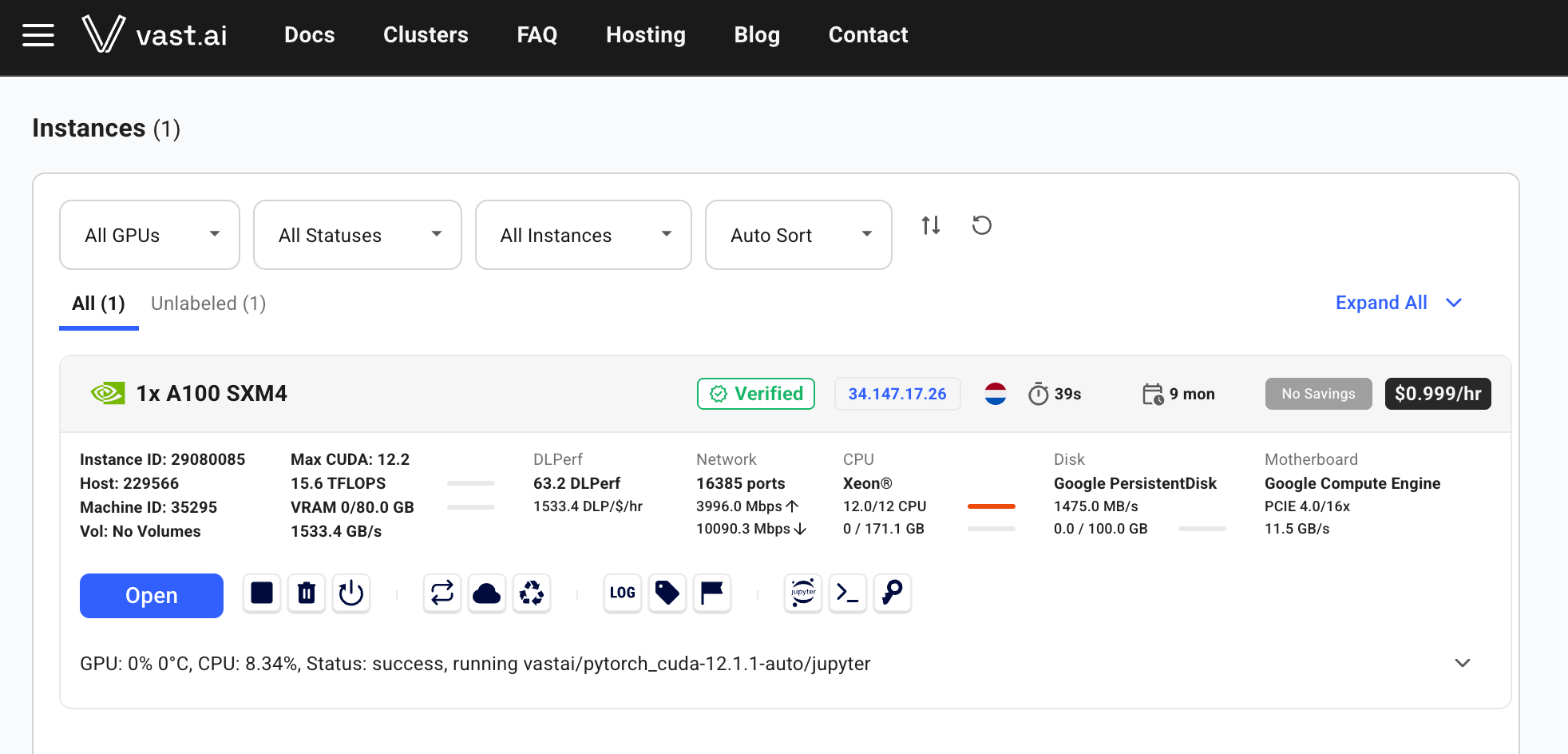Screen dimensions: 1568x754
Task: Toggle sort direction arrows icon
Action: tap(931, 226)
